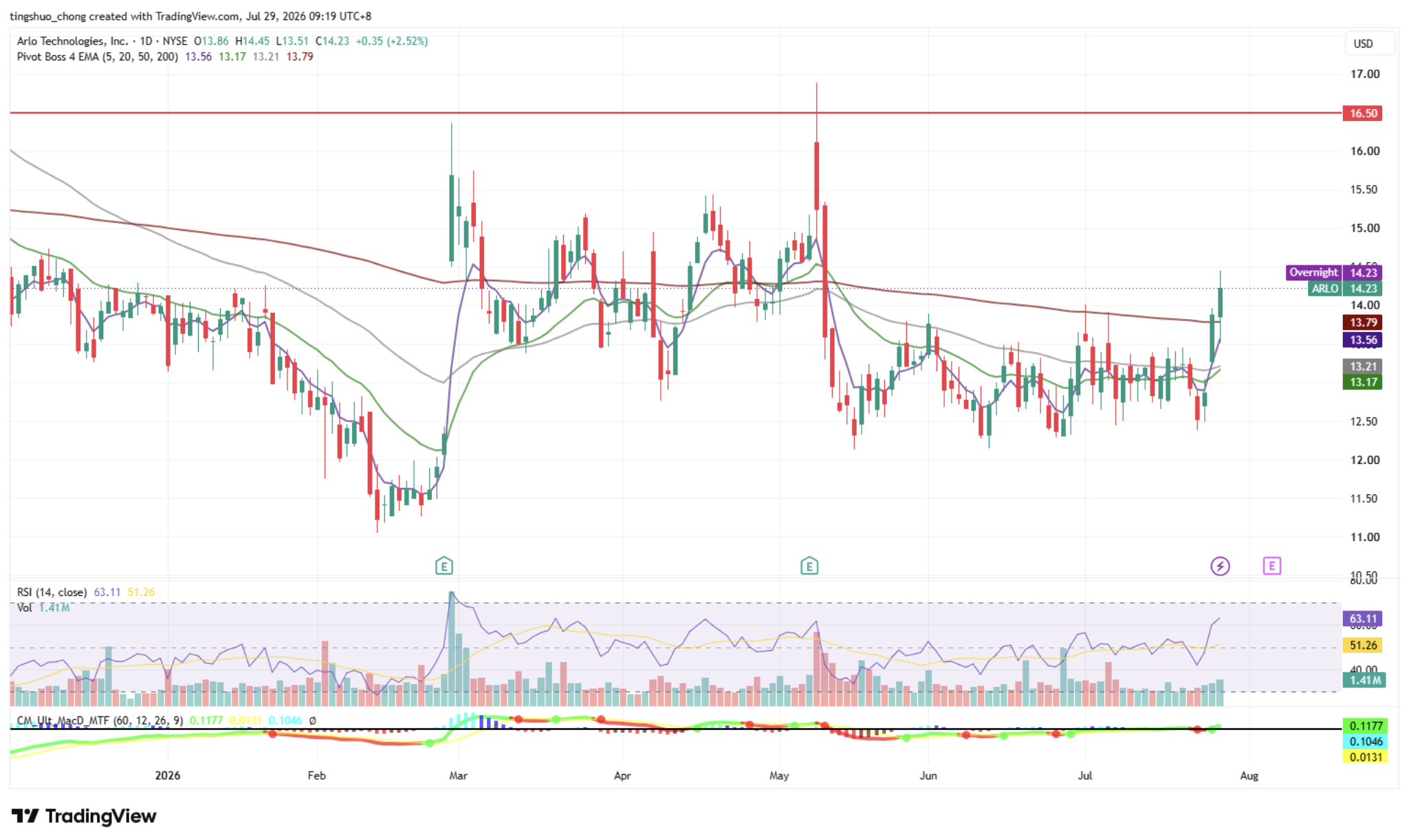Click the green earnings E marker near March
The width and height of the screenshot is (1411, 840).
pyautogui.click(x=444, y=566)
